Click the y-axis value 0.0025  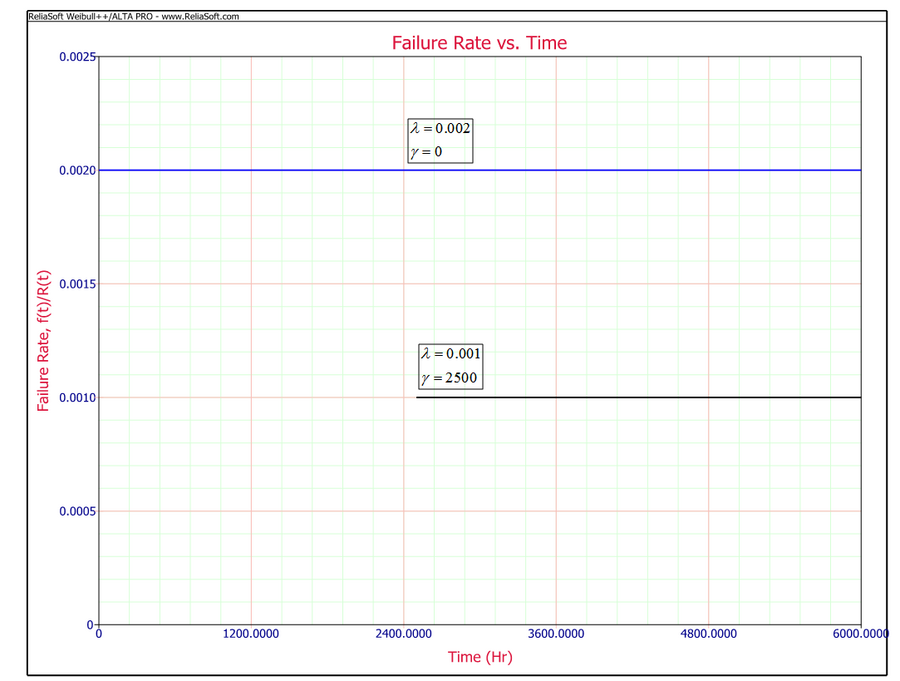click(77, 57)
